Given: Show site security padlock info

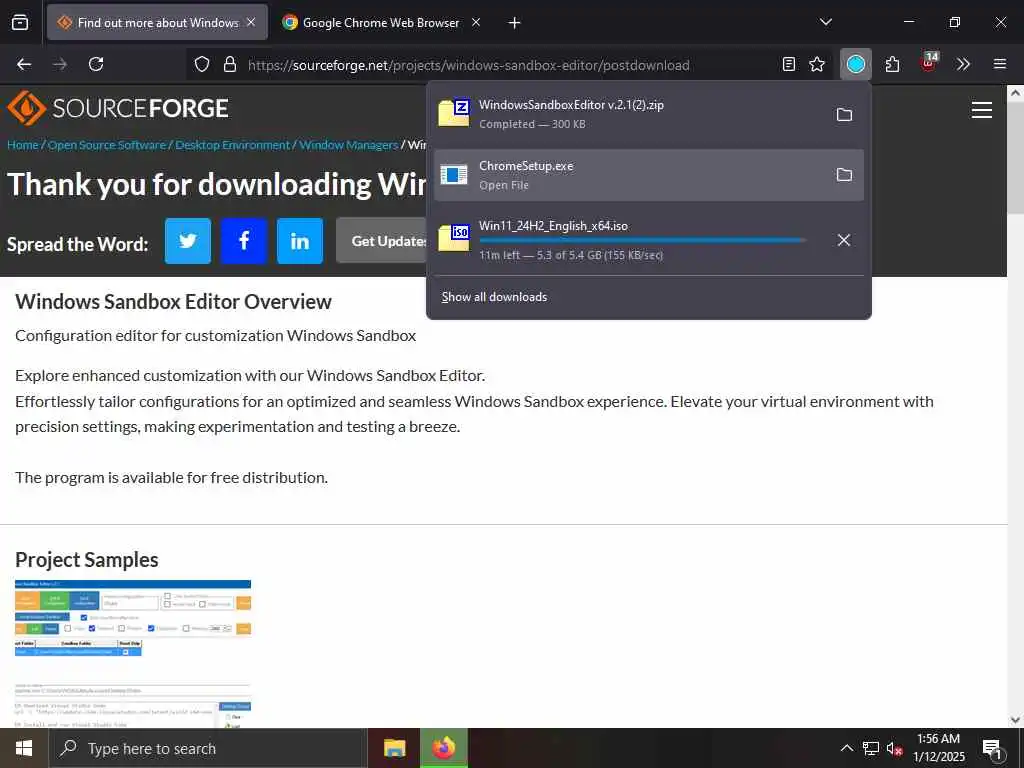Looking at the screenshot, I should [x=229, y=64].
